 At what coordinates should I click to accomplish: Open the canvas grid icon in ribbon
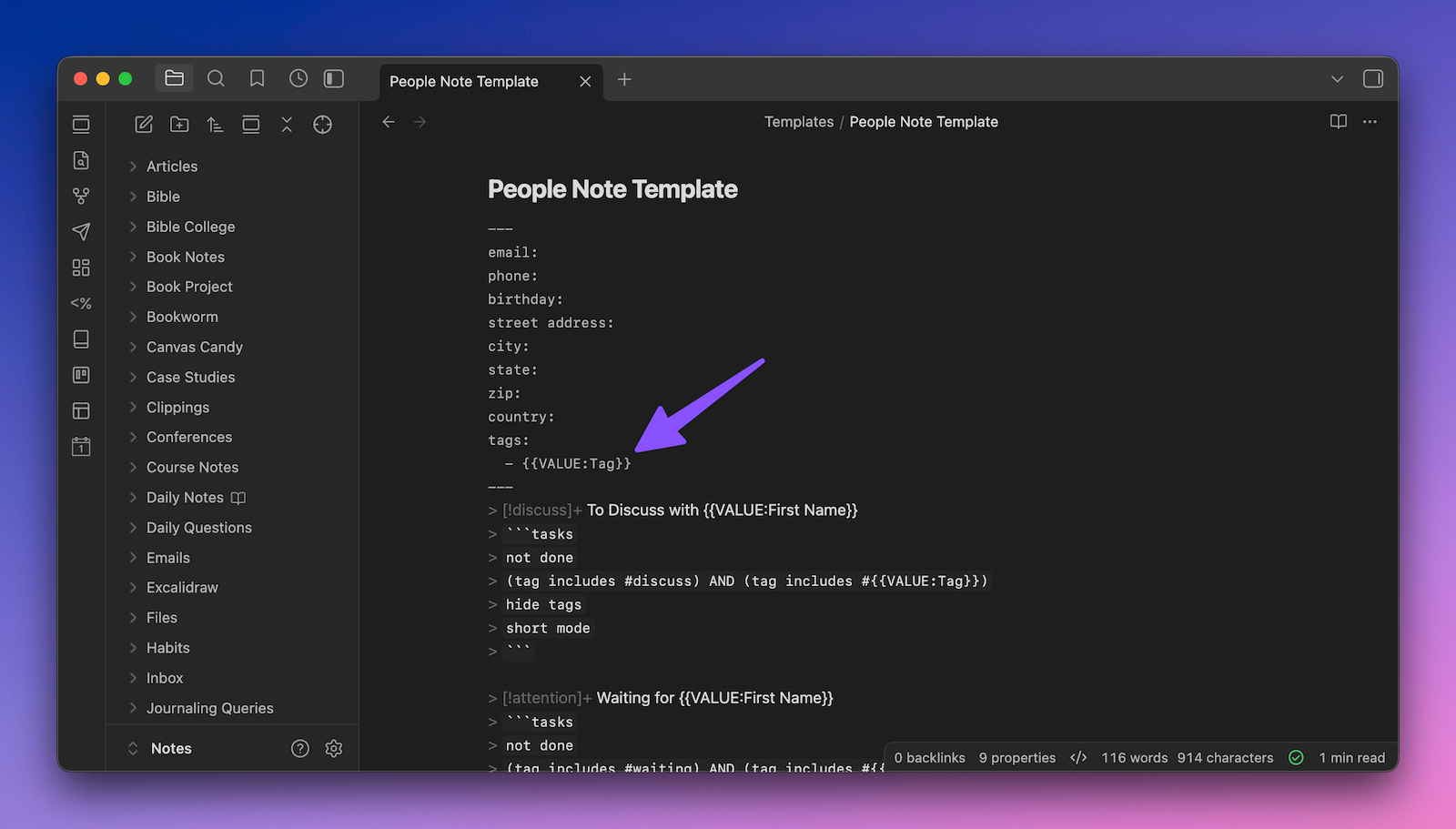[81, 268]
